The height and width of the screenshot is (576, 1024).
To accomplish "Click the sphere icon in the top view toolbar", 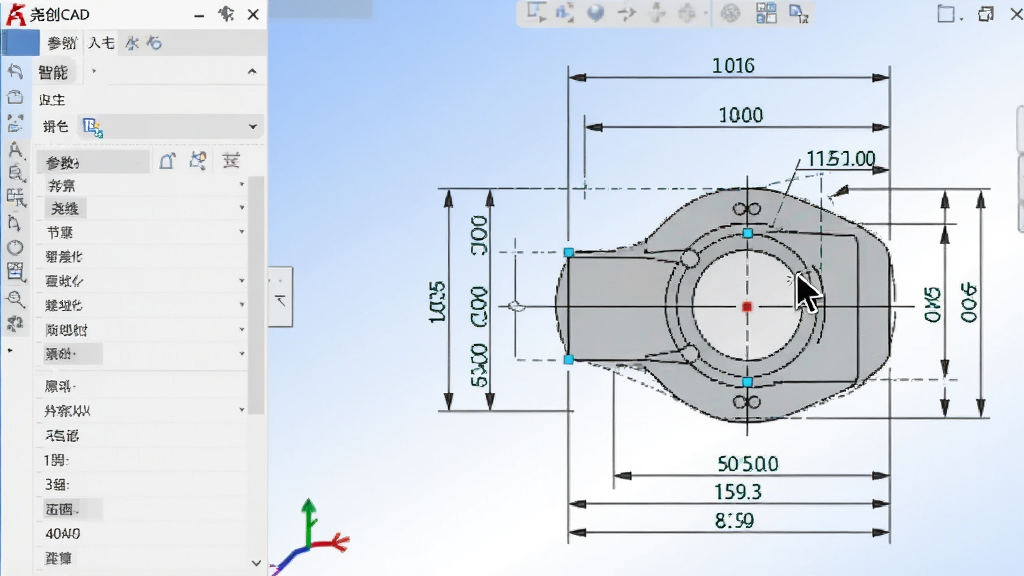I will [595, 13].
